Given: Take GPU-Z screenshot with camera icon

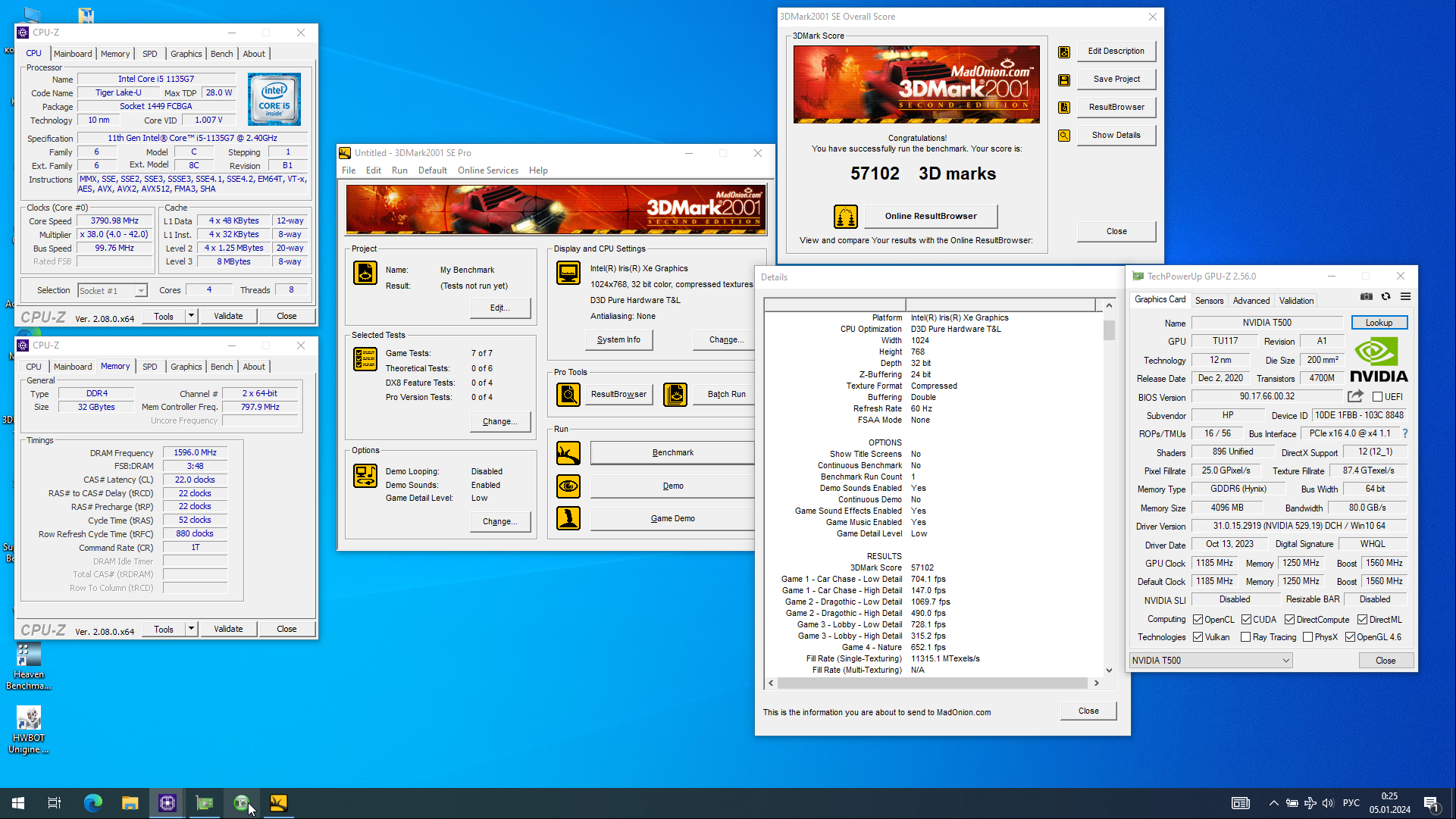Looking at the screenshot, I should [1367, 297].
